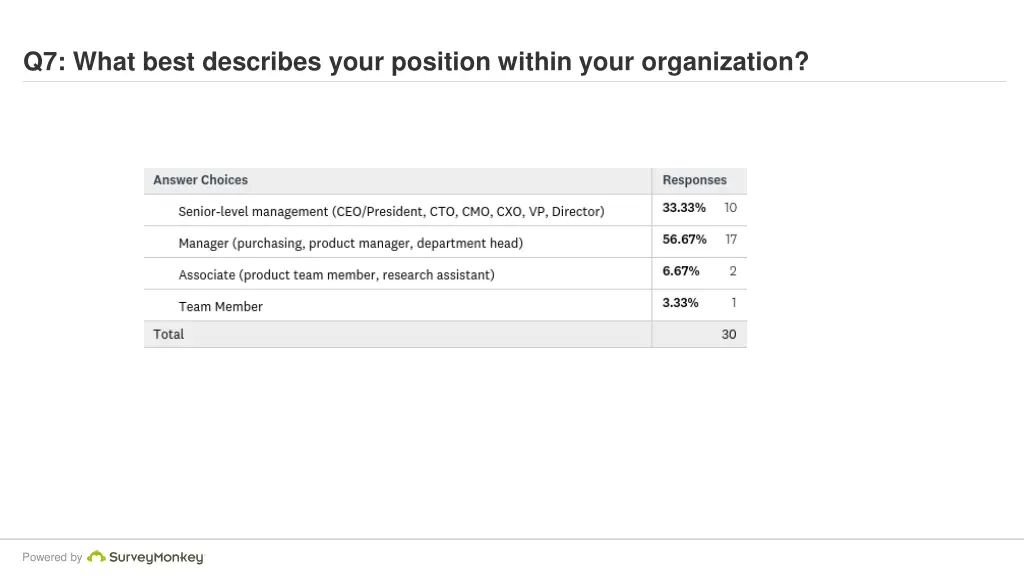Select the Senior-level management answer row
The image size is (1024, 576).
coord(445,210)
